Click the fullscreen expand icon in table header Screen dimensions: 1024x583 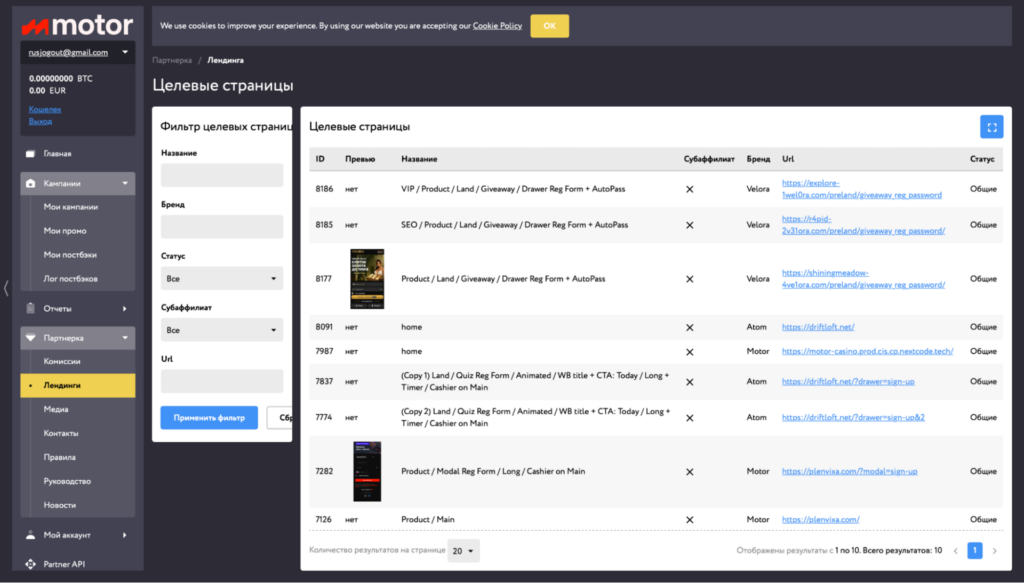pyautogui.click(x=991, y=127)
